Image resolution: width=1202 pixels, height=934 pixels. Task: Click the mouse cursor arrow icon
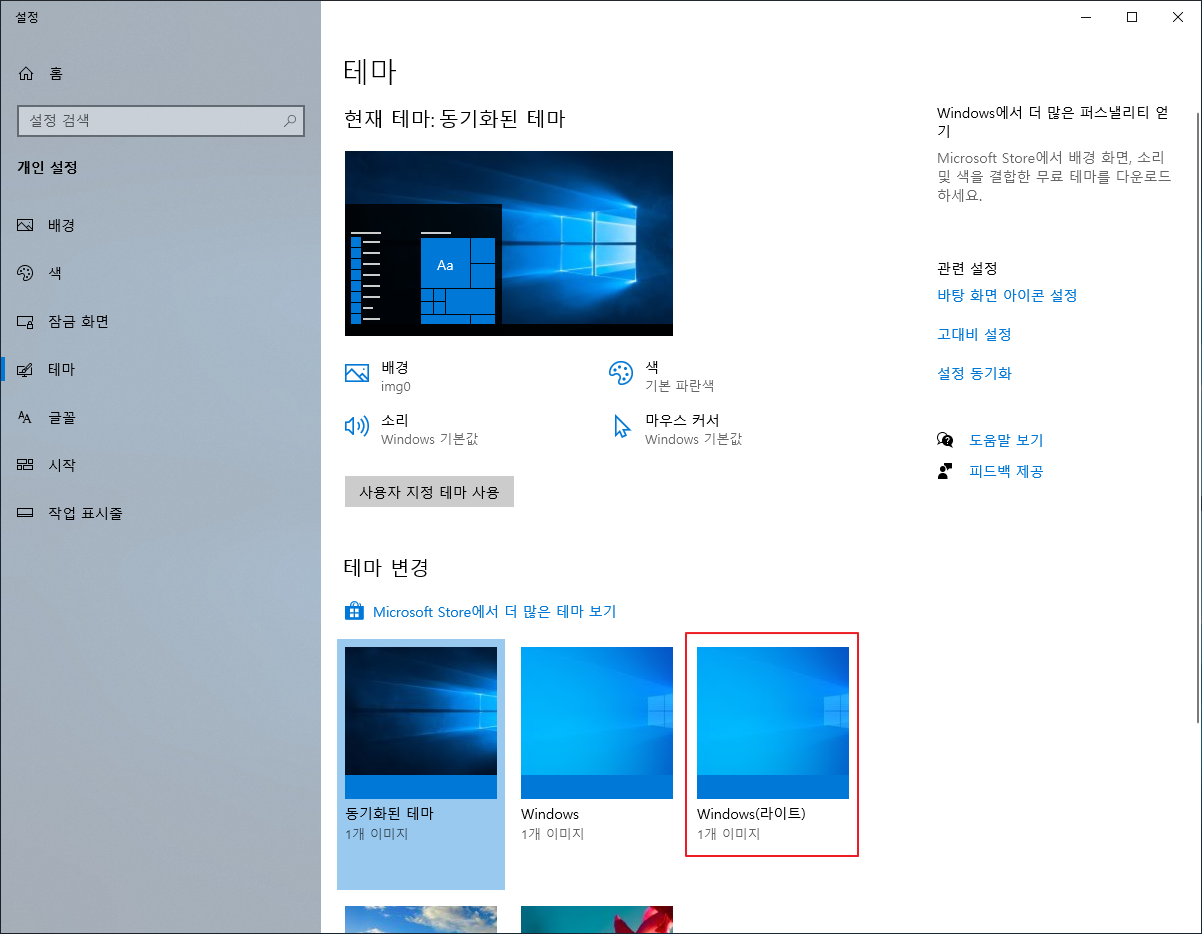(x=622, y=427)
